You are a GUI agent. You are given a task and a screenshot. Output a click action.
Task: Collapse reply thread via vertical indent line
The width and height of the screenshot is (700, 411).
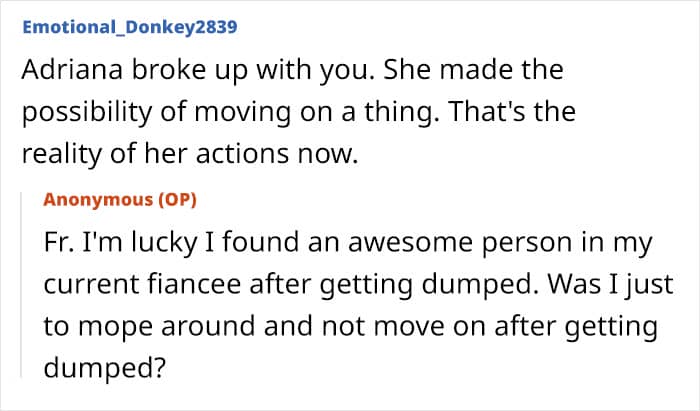[x=21, y=285]
